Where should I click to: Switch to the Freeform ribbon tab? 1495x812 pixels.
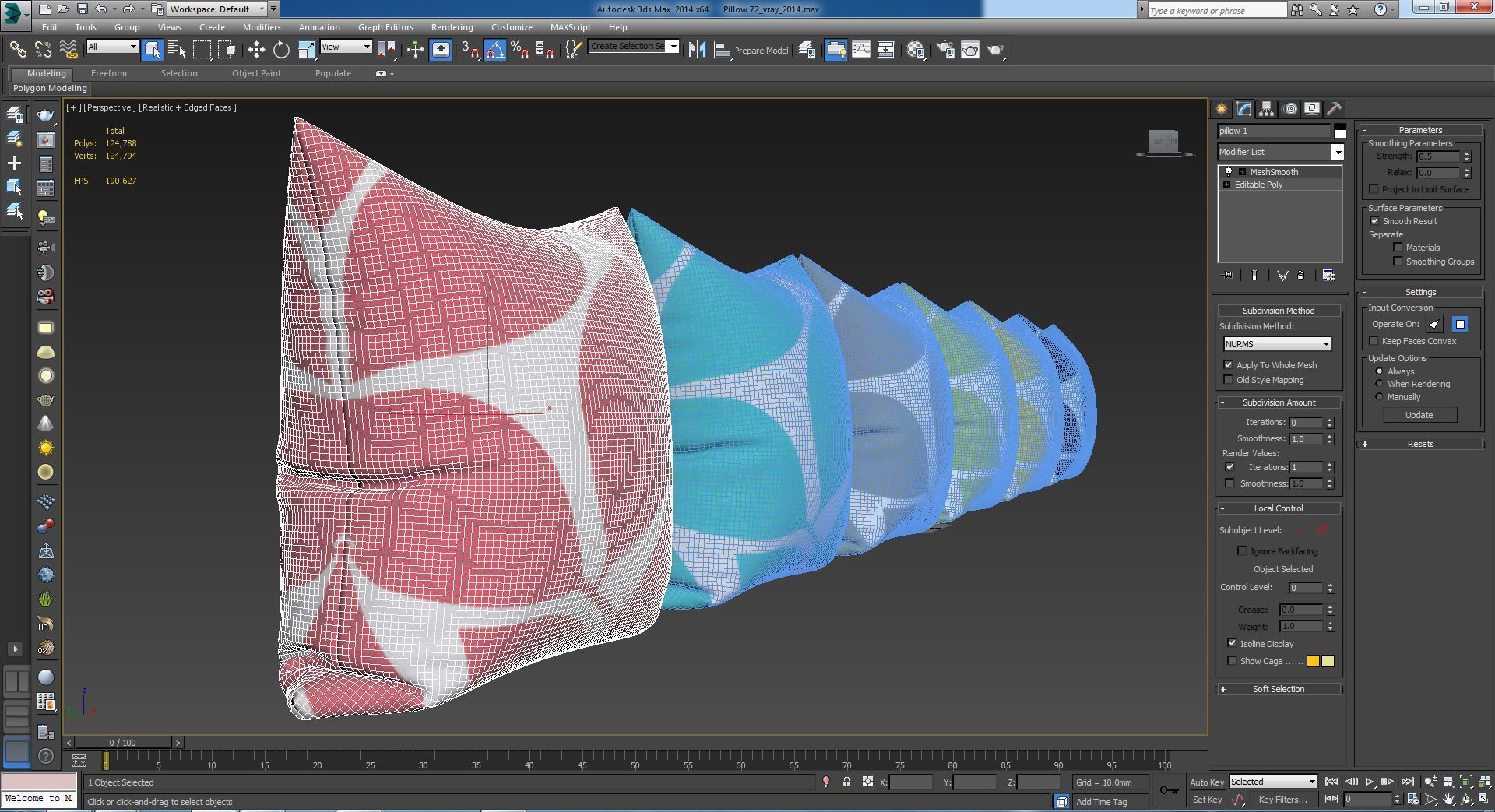[108, 73]
